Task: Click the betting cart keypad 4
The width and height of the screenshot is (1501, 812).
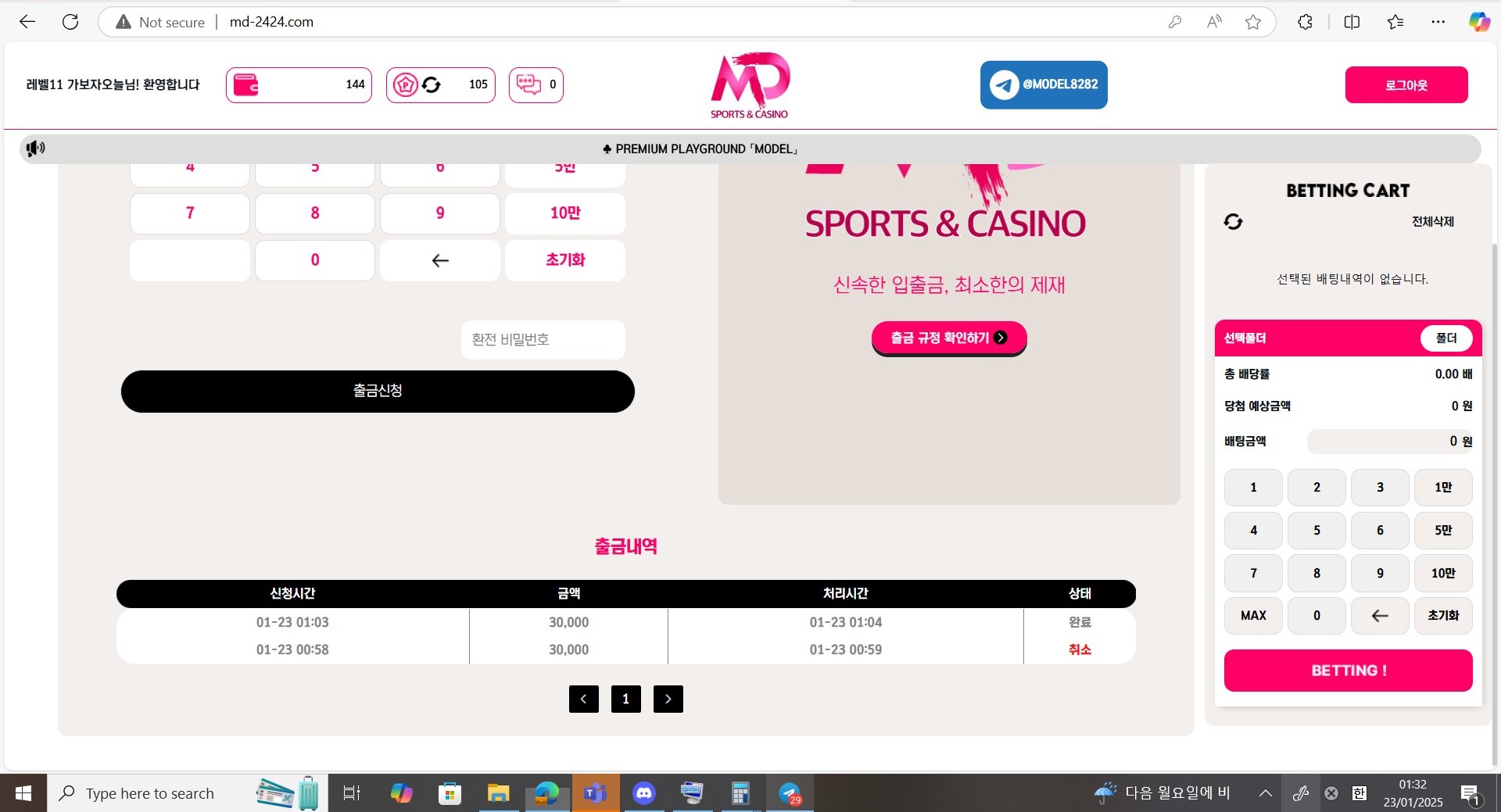Action: (x=1253, y=530)
